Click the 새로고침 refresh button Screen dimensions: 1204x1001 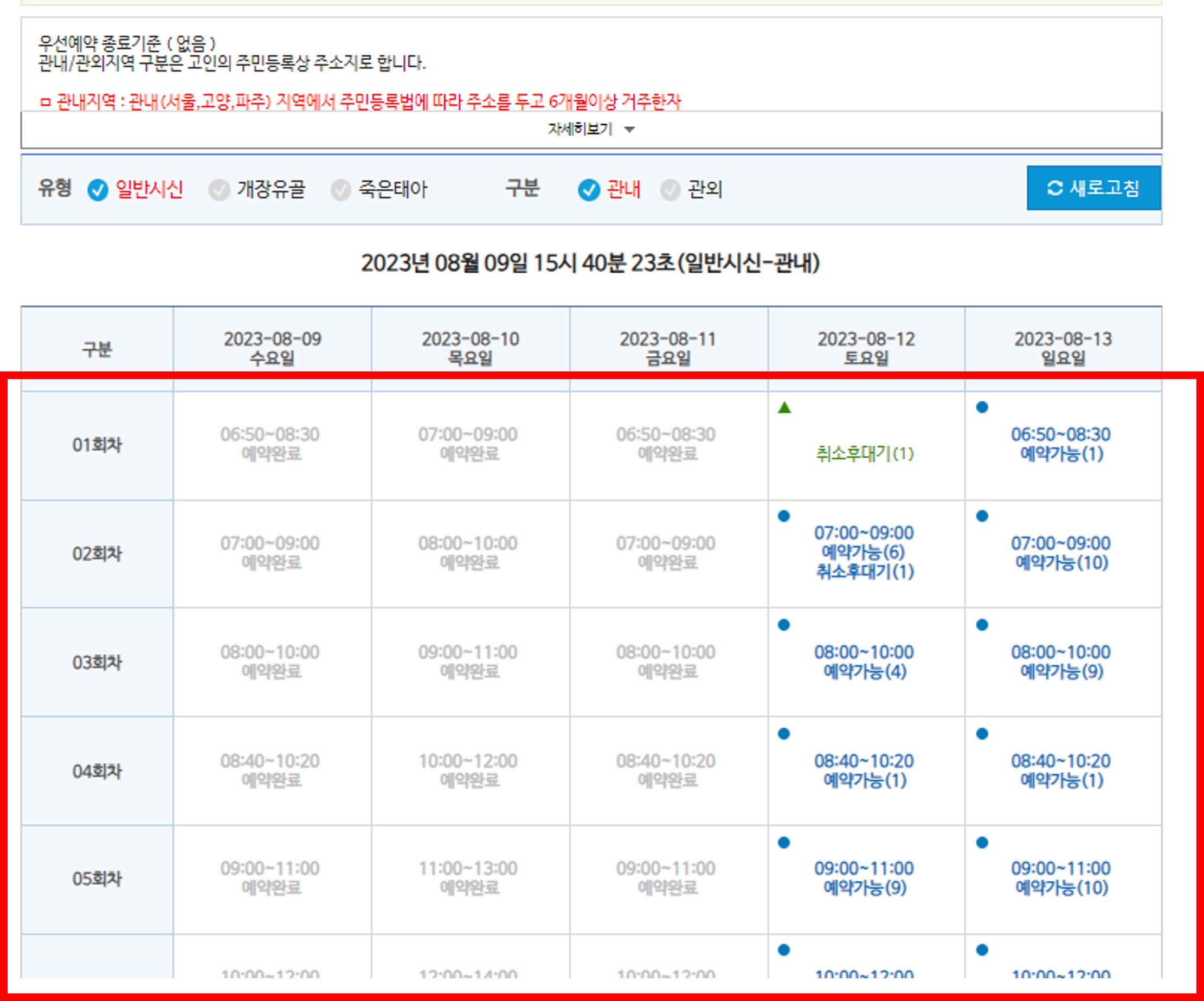tap(1093, 188)
